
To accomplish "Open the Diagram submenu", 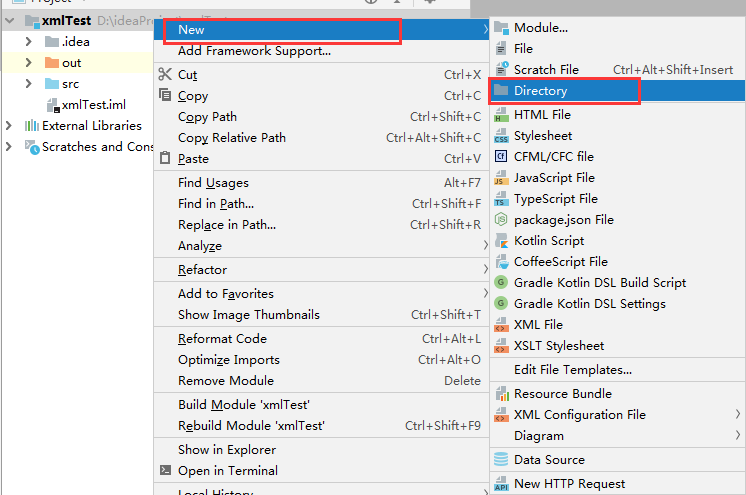I will 539,435.
